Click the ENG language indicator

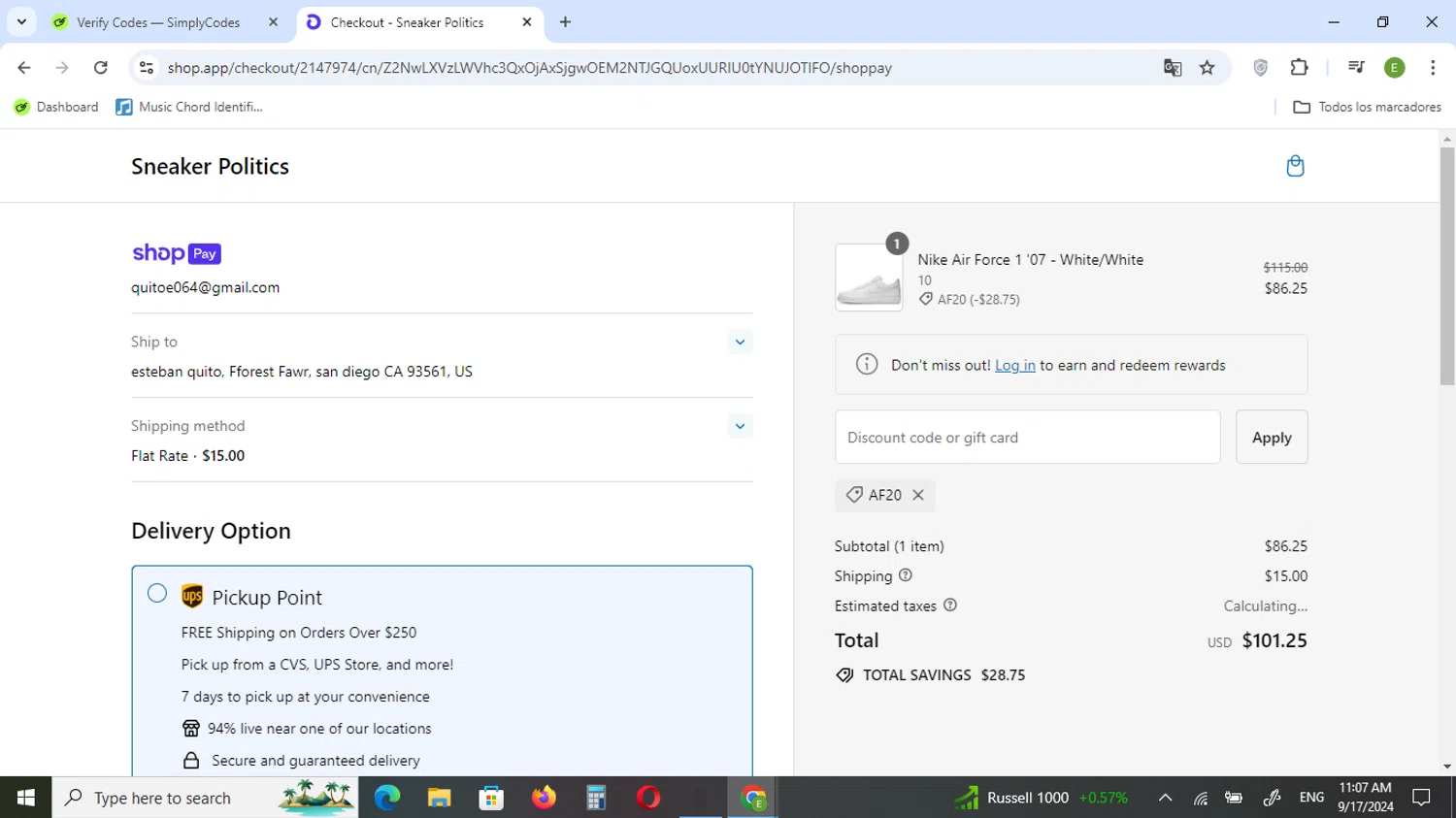tap(1311, 798)
